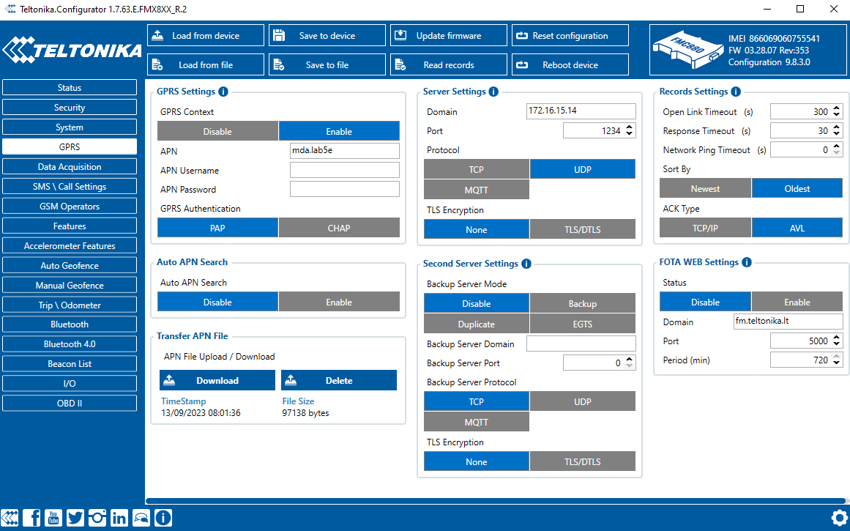Set GPRS Context to Disable

(x=217, y=131)
